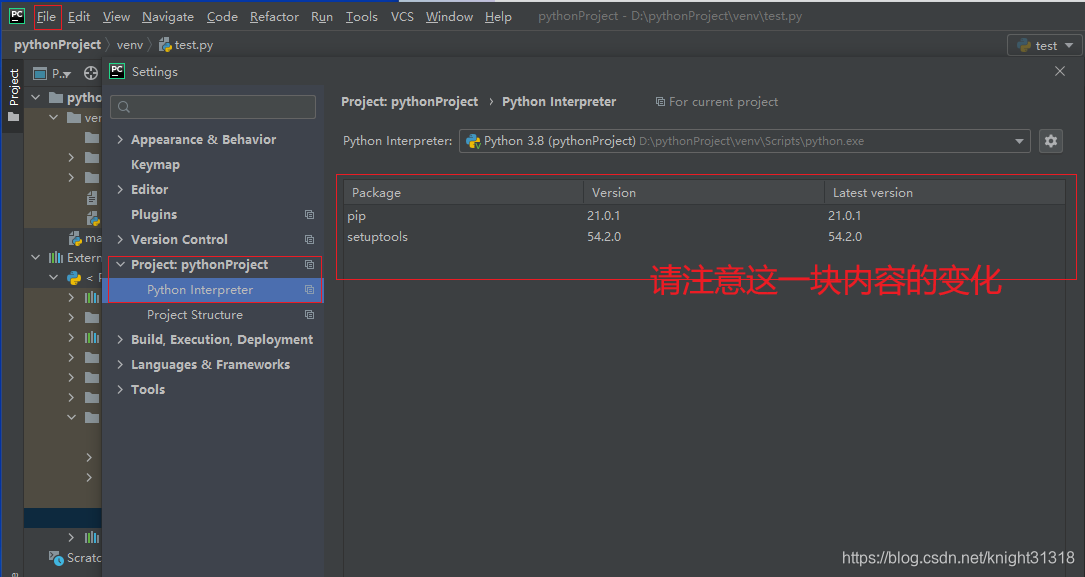Open the Window menu
Image resolution: width=1085 pixels, height=577 pixels.
[x=449, y=17]
